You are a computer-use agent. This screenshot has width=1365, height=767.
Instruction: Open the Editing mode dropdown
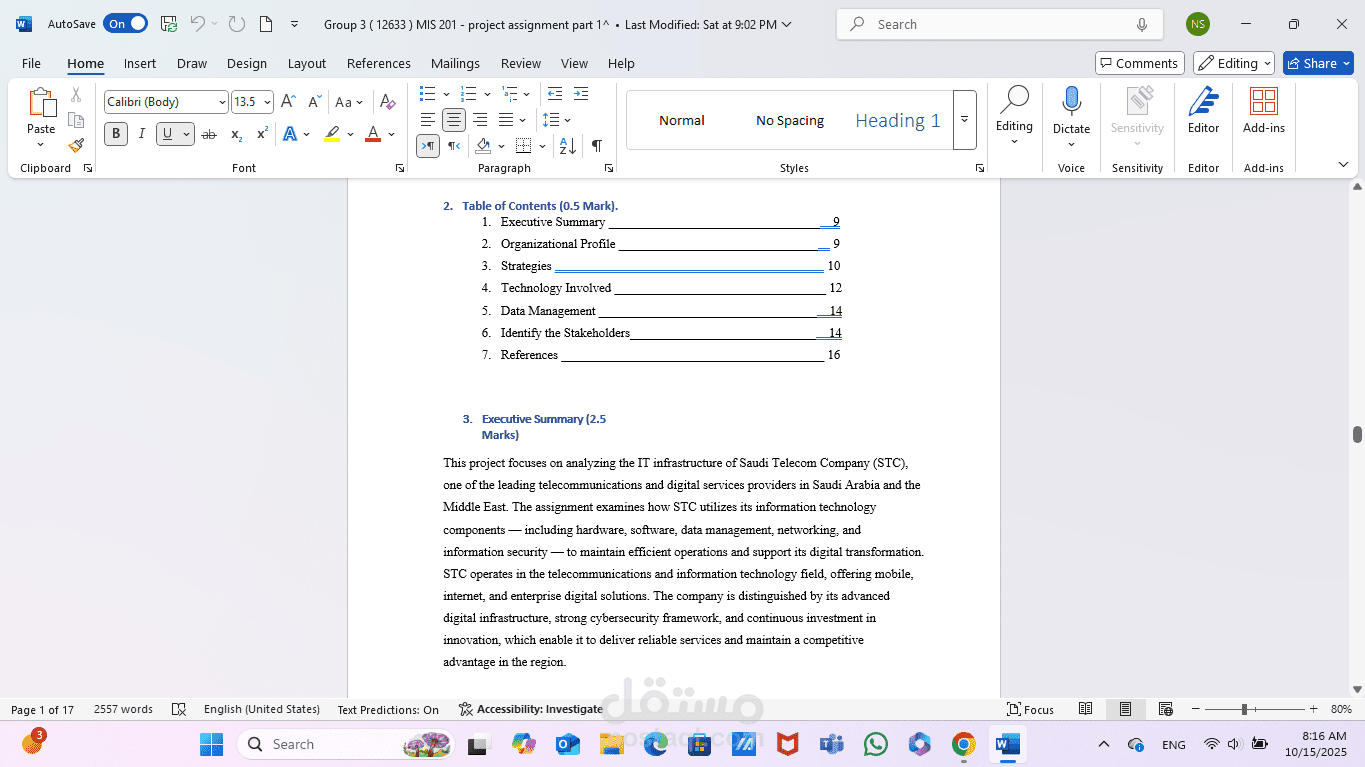click(x=1233, y=63)
